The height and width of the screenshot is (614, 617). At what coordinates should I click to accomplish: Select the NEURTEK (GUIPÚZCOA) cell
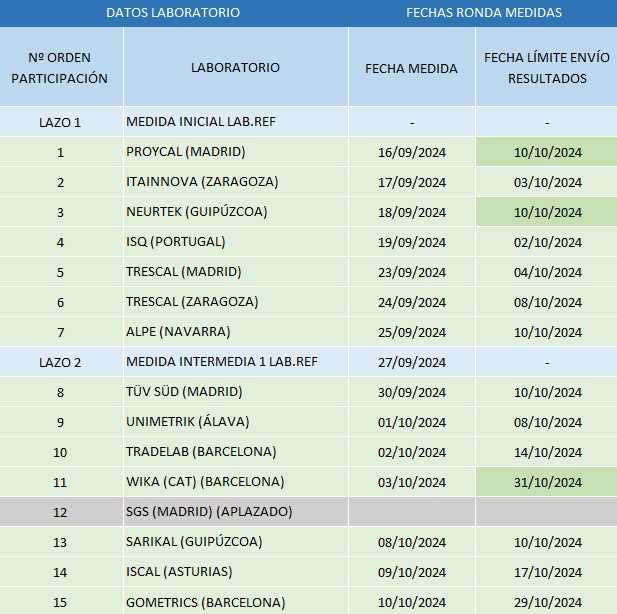[236, 212]
